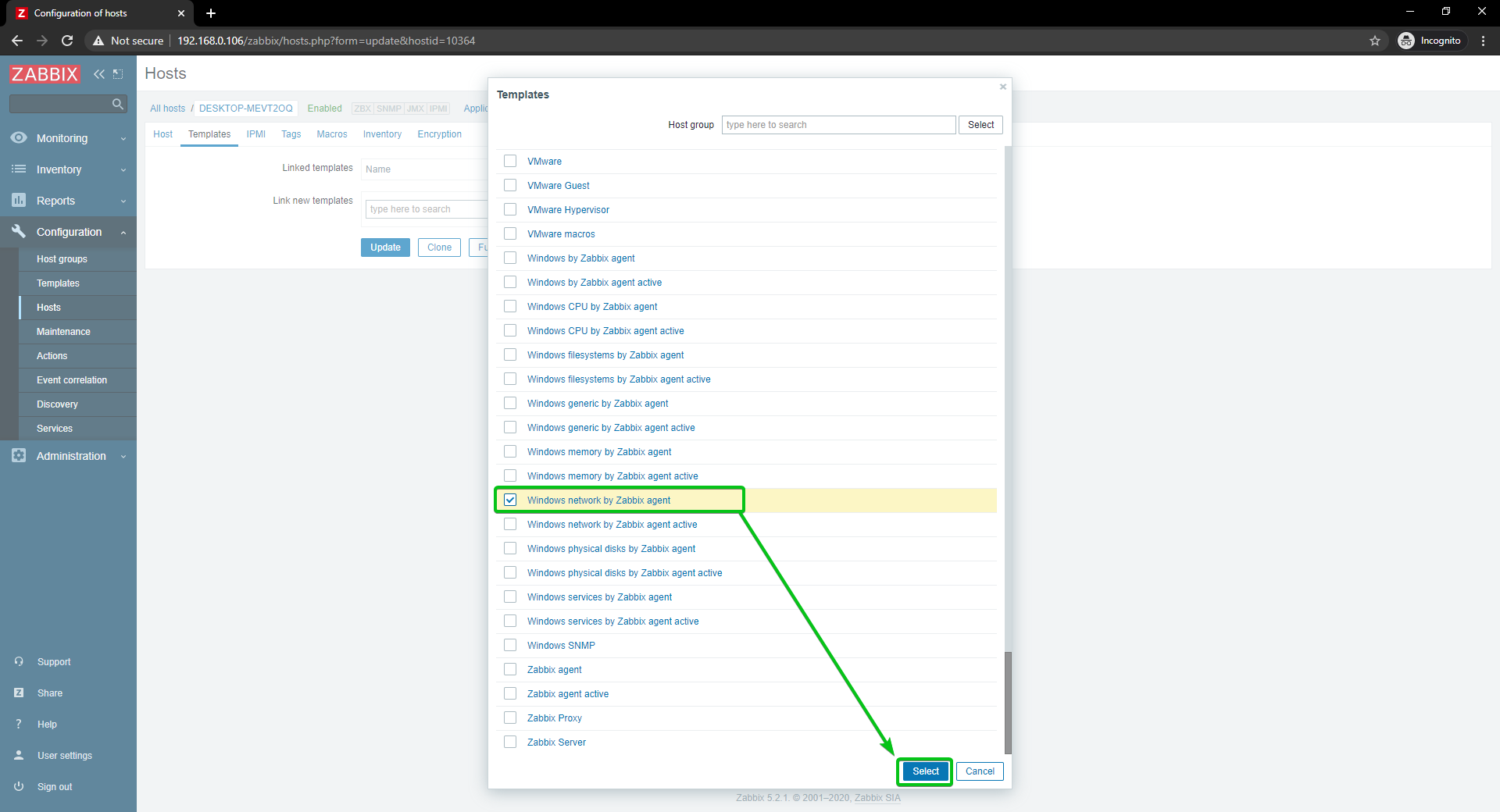
Task: Click the Host group search field
Action: 838,125
